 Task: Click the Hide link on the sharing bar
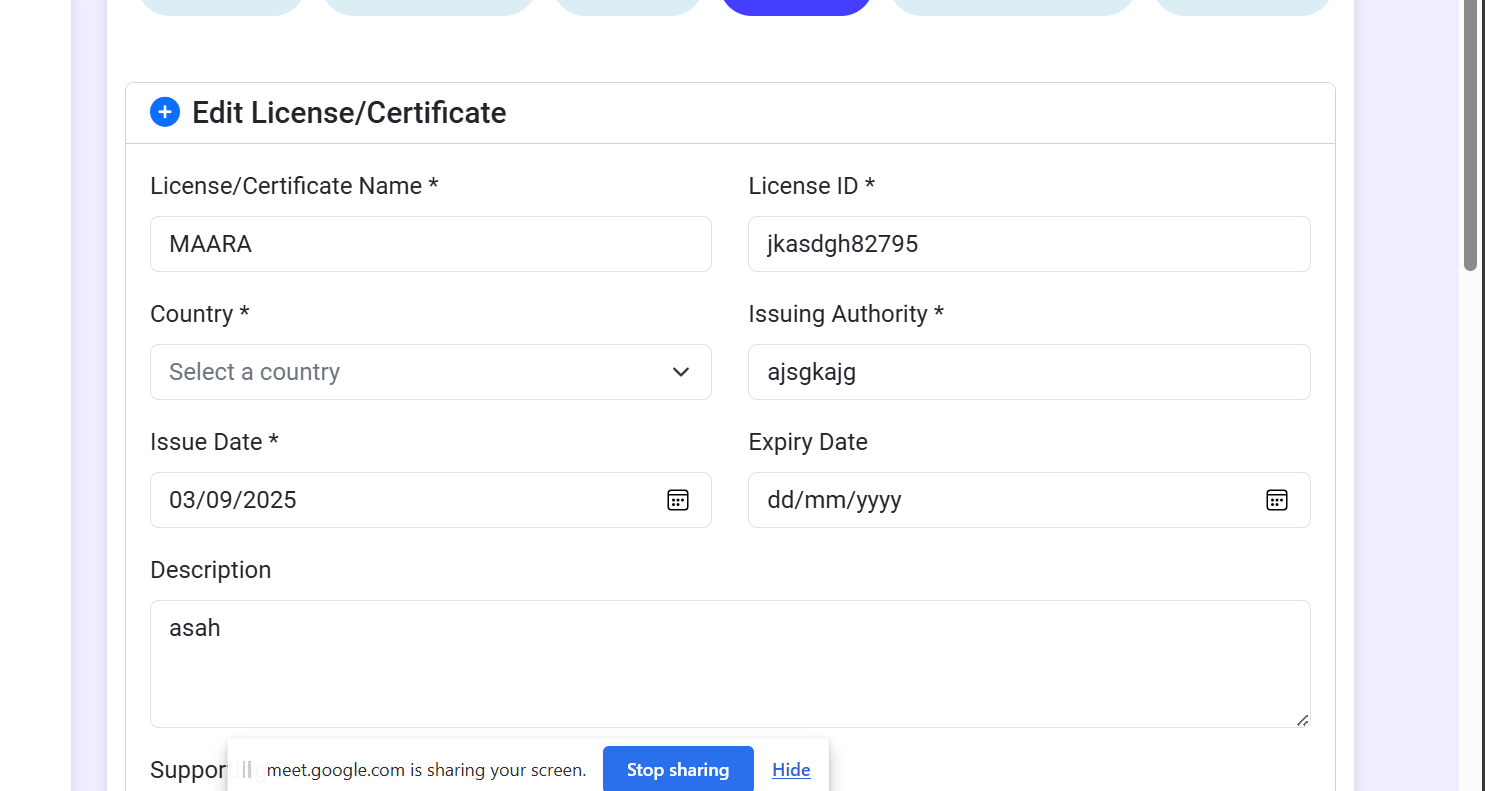pos(791,770)
